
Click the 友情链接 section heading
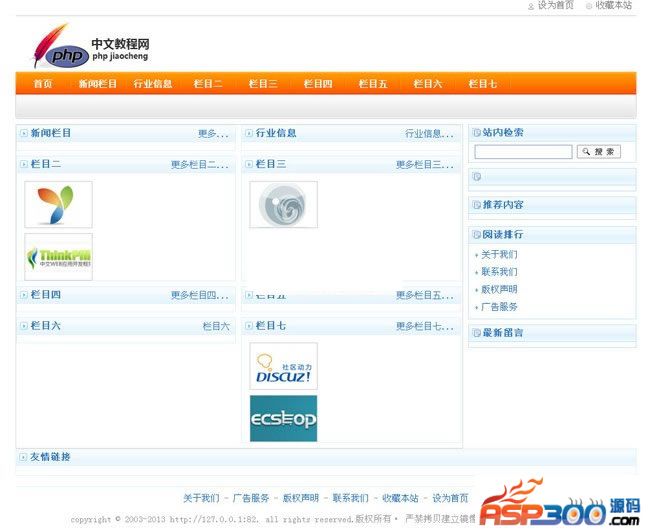[x=50, y=457]
